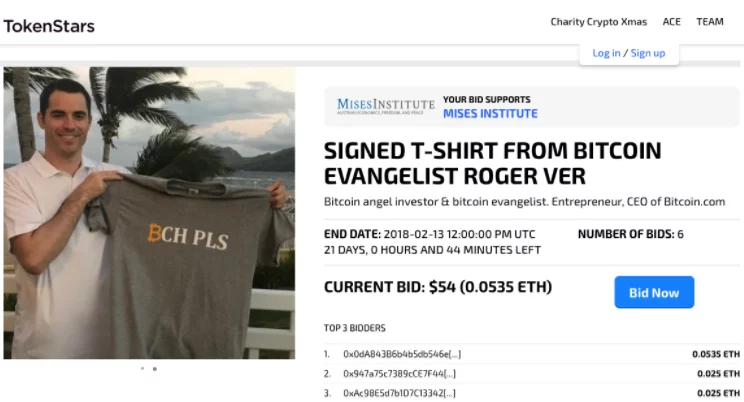This screenshot has height=402, width=744.
Task: Select the first carousel dot
Action: click(142, 368)
